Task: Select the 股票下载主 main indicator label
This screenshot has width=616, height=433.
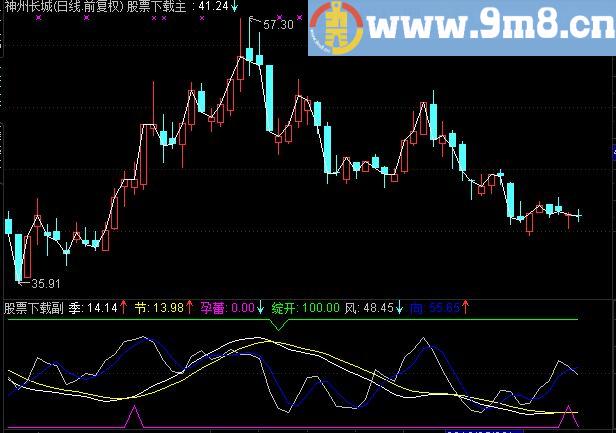Action: 156,6
